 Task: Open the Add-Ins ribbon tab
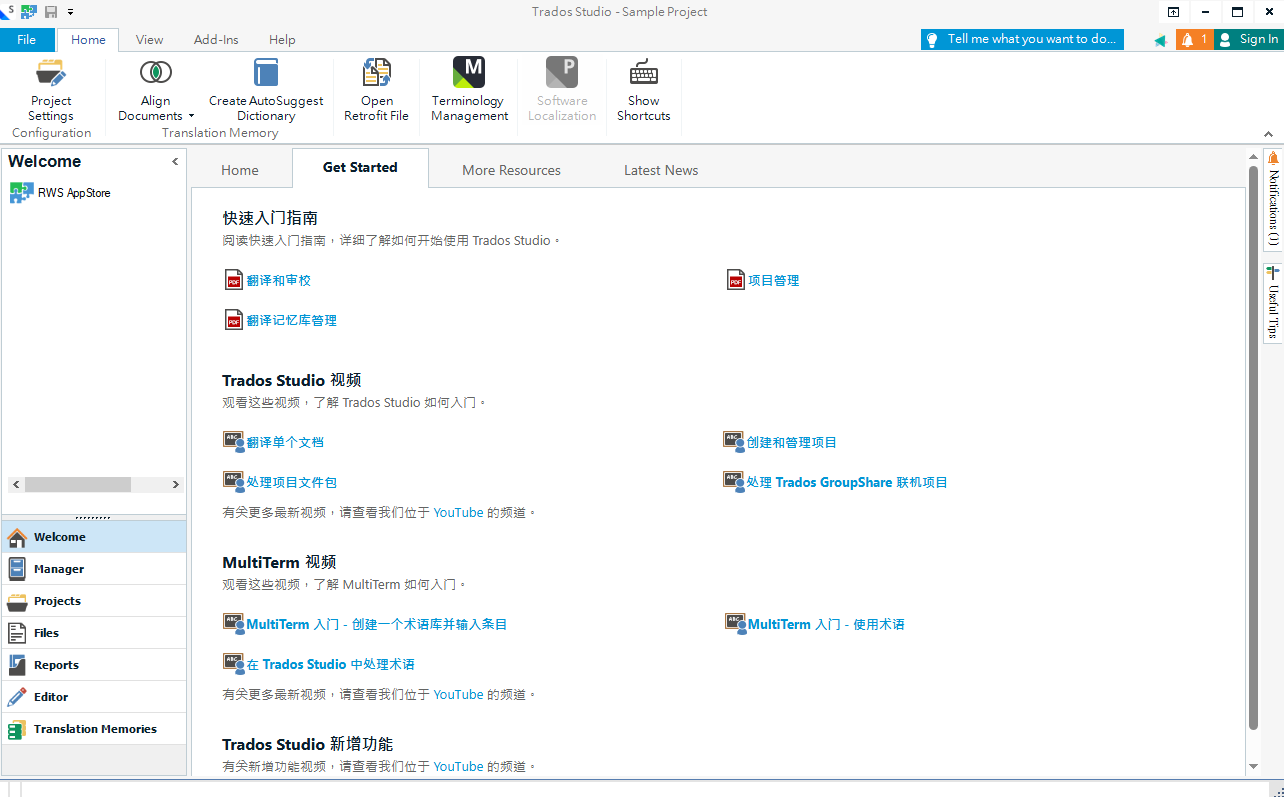point(216,39)
